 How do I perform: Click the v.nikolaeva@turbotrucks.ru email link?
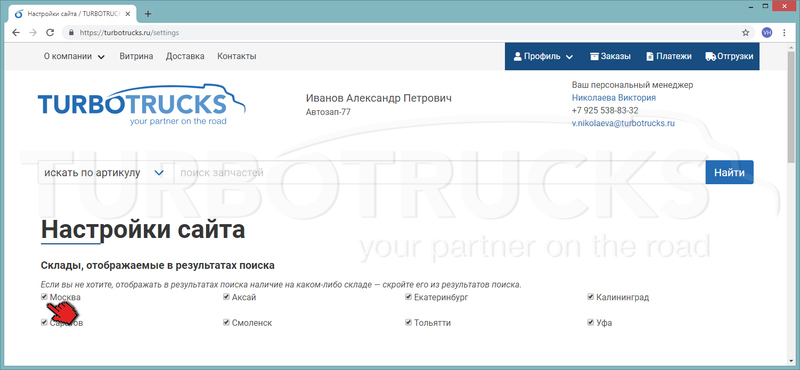pyautogui.click(x=623, y=123)
